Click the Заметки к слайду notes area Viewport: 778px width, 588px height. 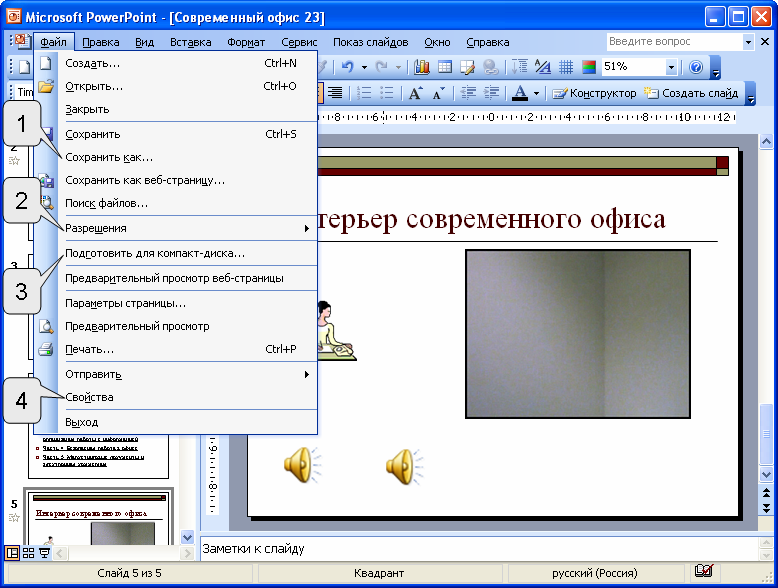(x=479, y=548)
